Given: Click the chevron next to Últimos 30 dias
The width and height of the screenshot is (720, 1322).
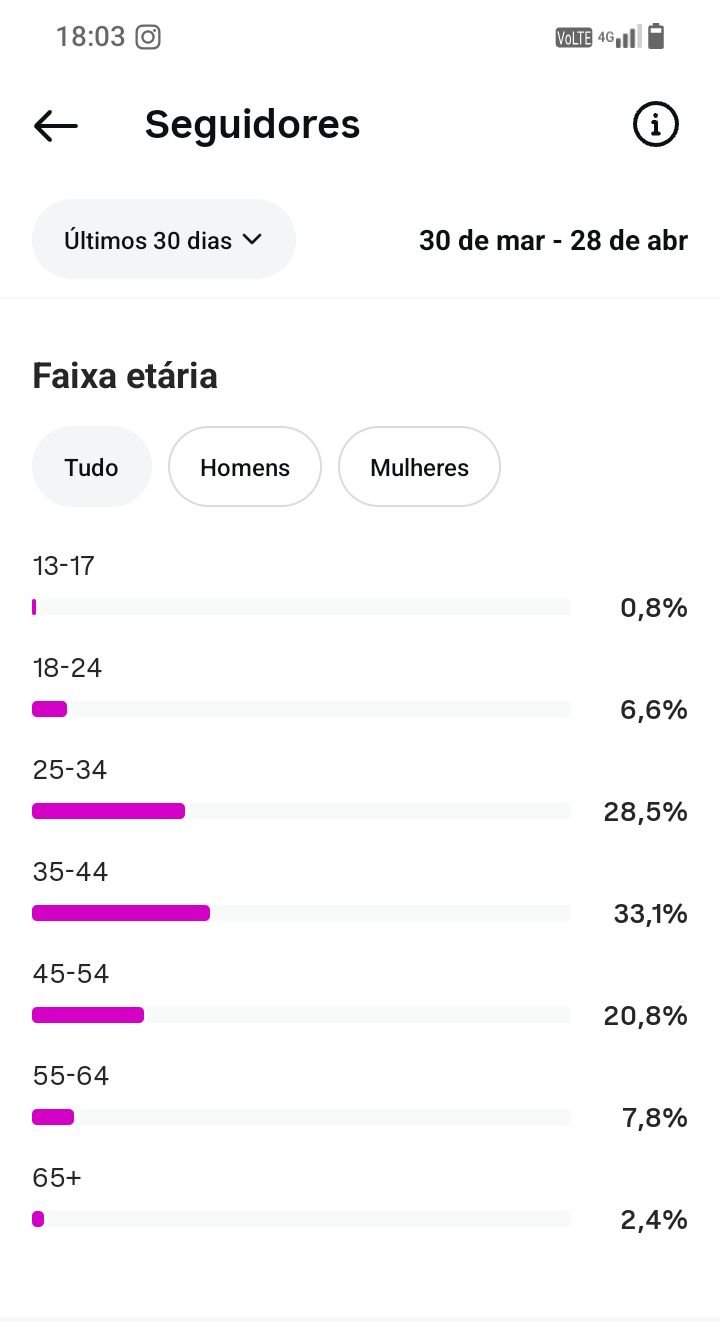Looking at the screenshot, I should point(252,240).
